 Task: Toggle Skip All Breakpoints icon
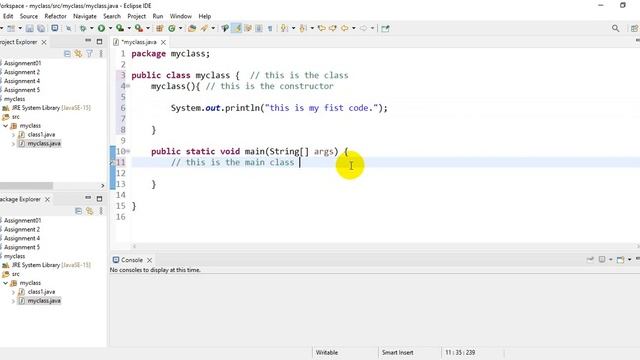point(69,29)
